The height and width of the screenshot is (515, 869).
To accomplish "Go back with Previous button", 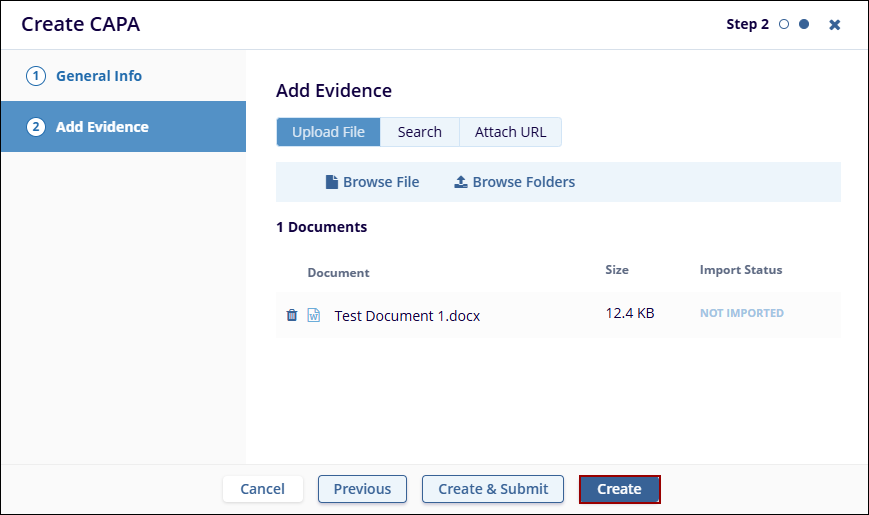I will [362, 489].
